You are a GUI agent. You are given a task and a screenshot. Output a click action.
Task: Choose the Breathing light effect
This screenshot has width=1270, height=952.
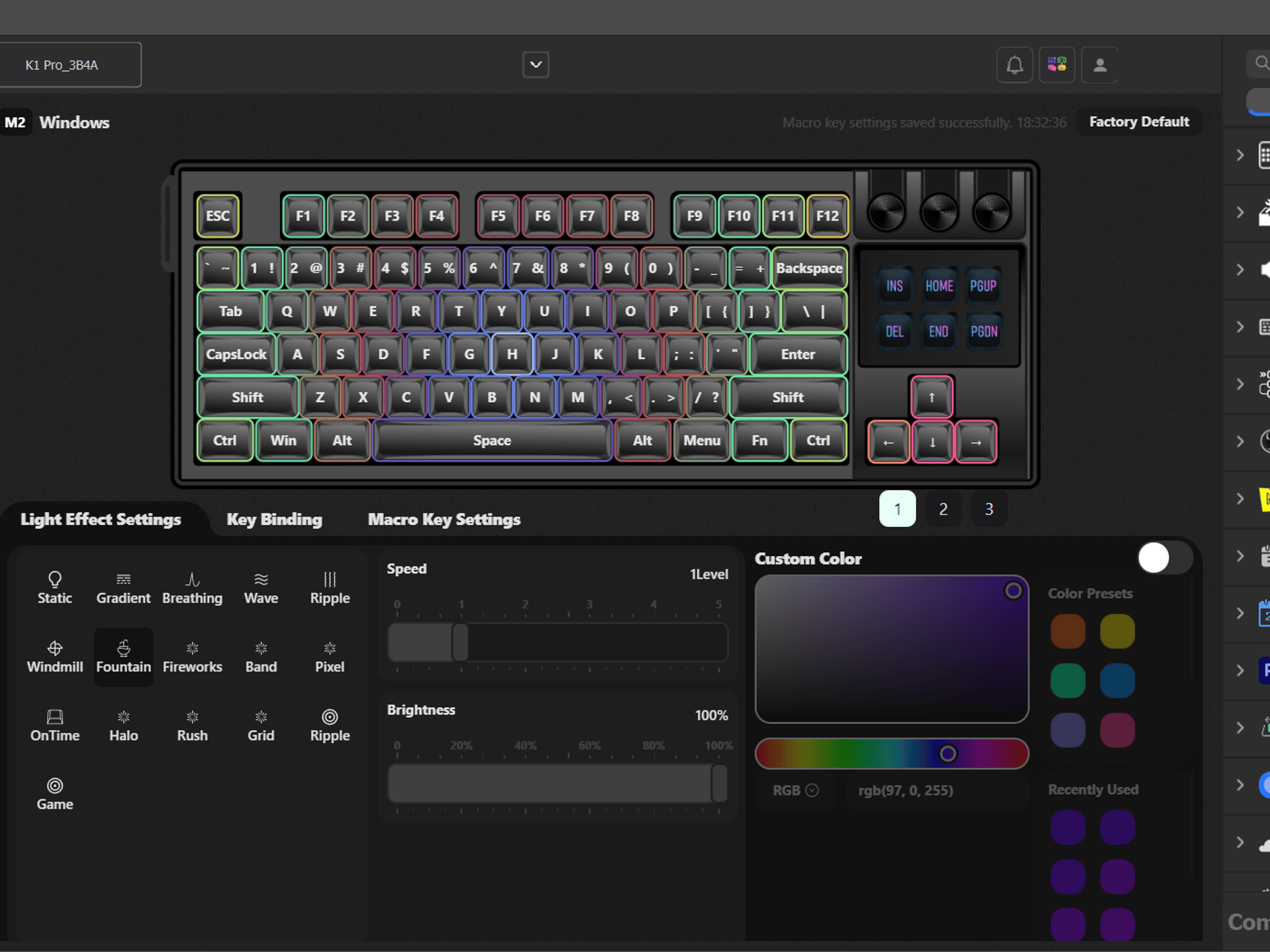coord(192,588)
